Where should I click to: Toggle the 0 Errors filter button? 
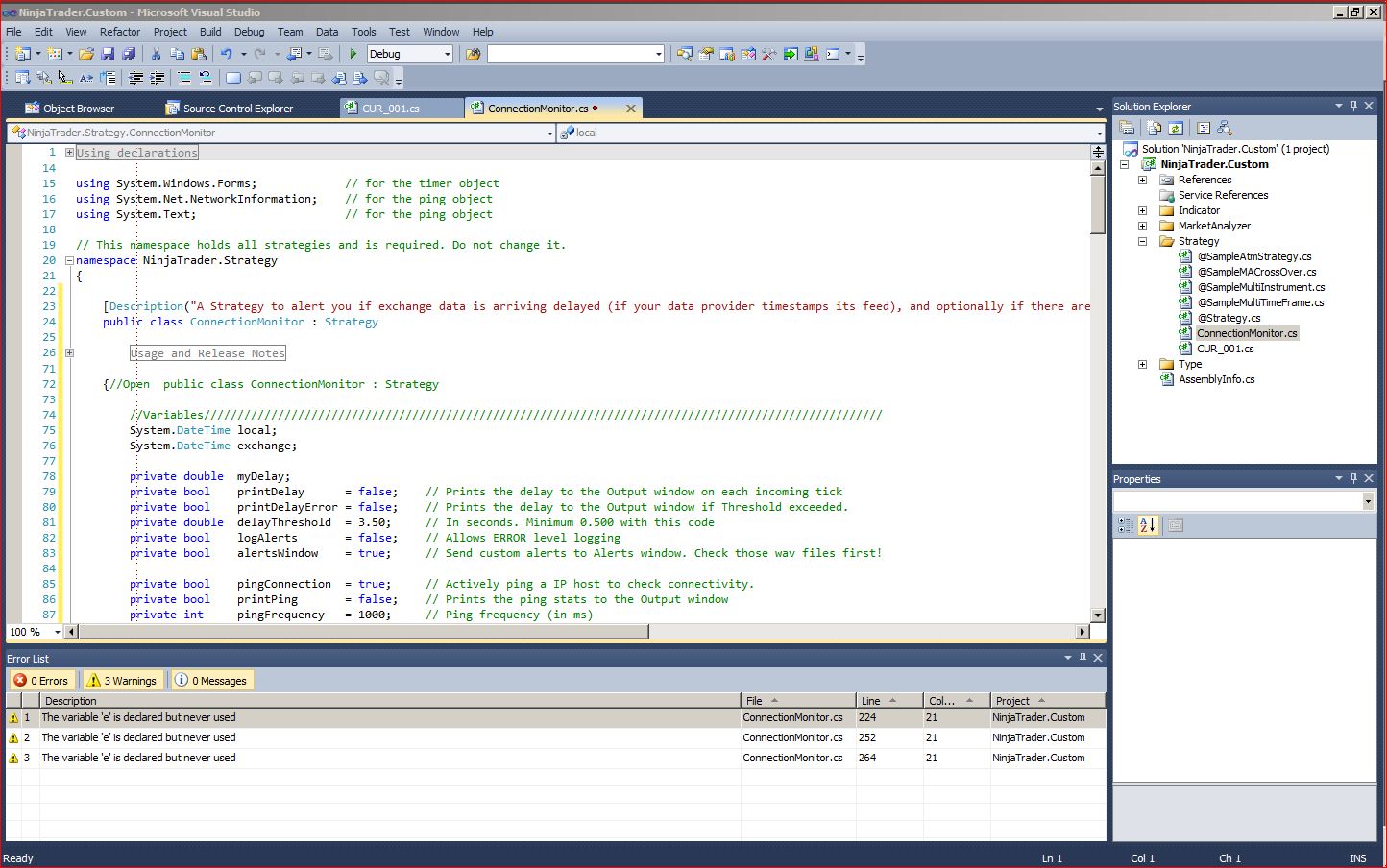42,681
